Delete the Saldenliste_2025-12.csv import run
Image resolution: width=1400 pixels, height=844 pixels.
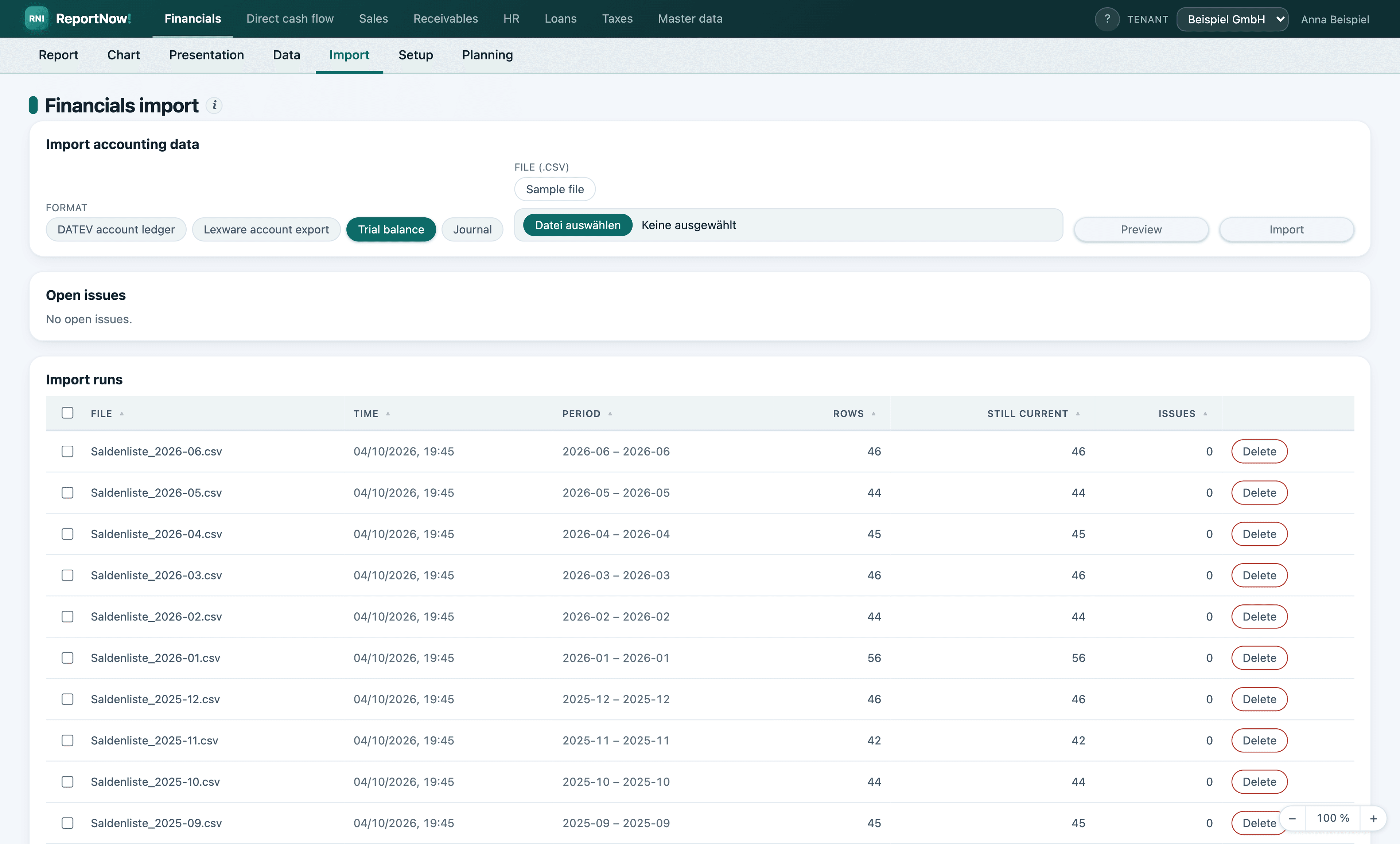click(x=1259, y=699)
